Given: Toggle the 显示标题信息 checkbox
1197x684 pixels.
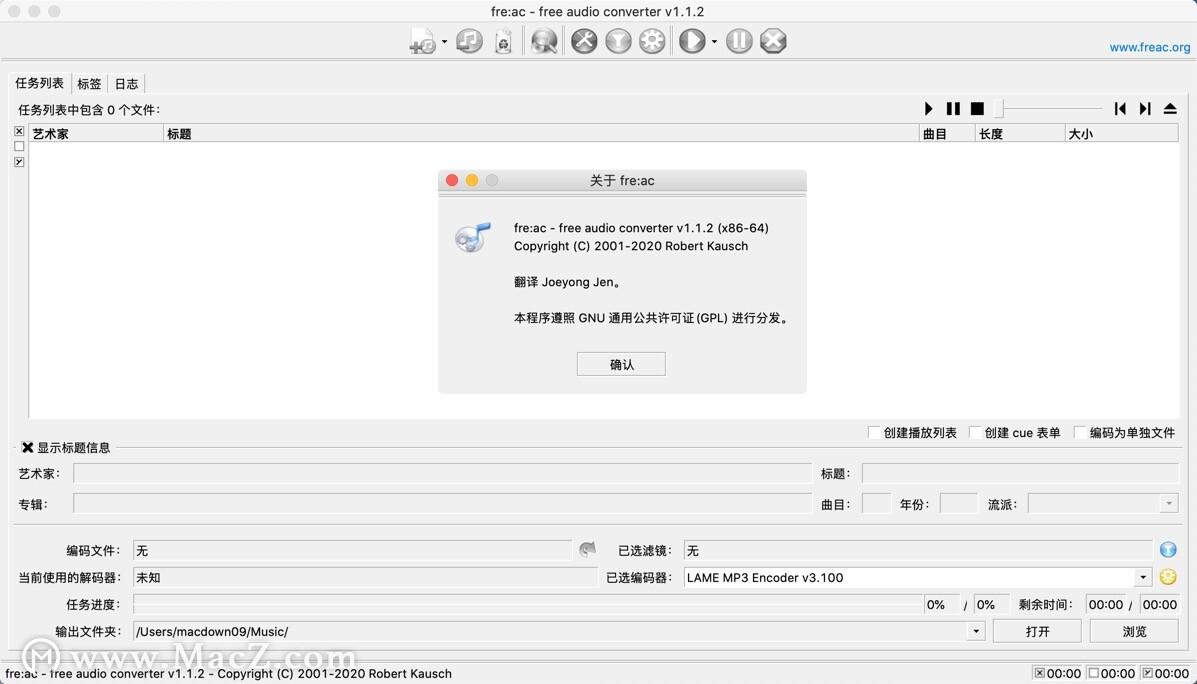Looking at the screenshot, I should (27, 447).
